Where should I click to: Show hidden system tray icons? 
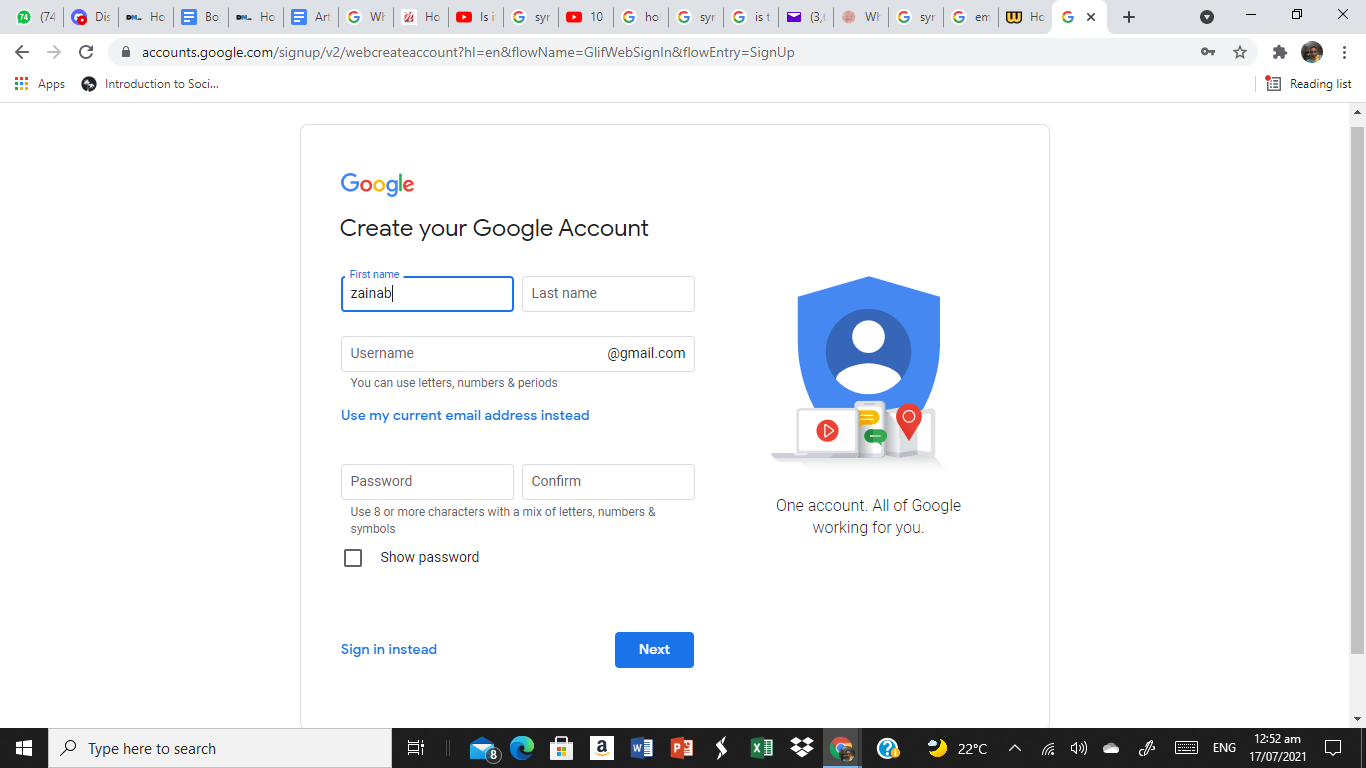[x=1015, y=748]
